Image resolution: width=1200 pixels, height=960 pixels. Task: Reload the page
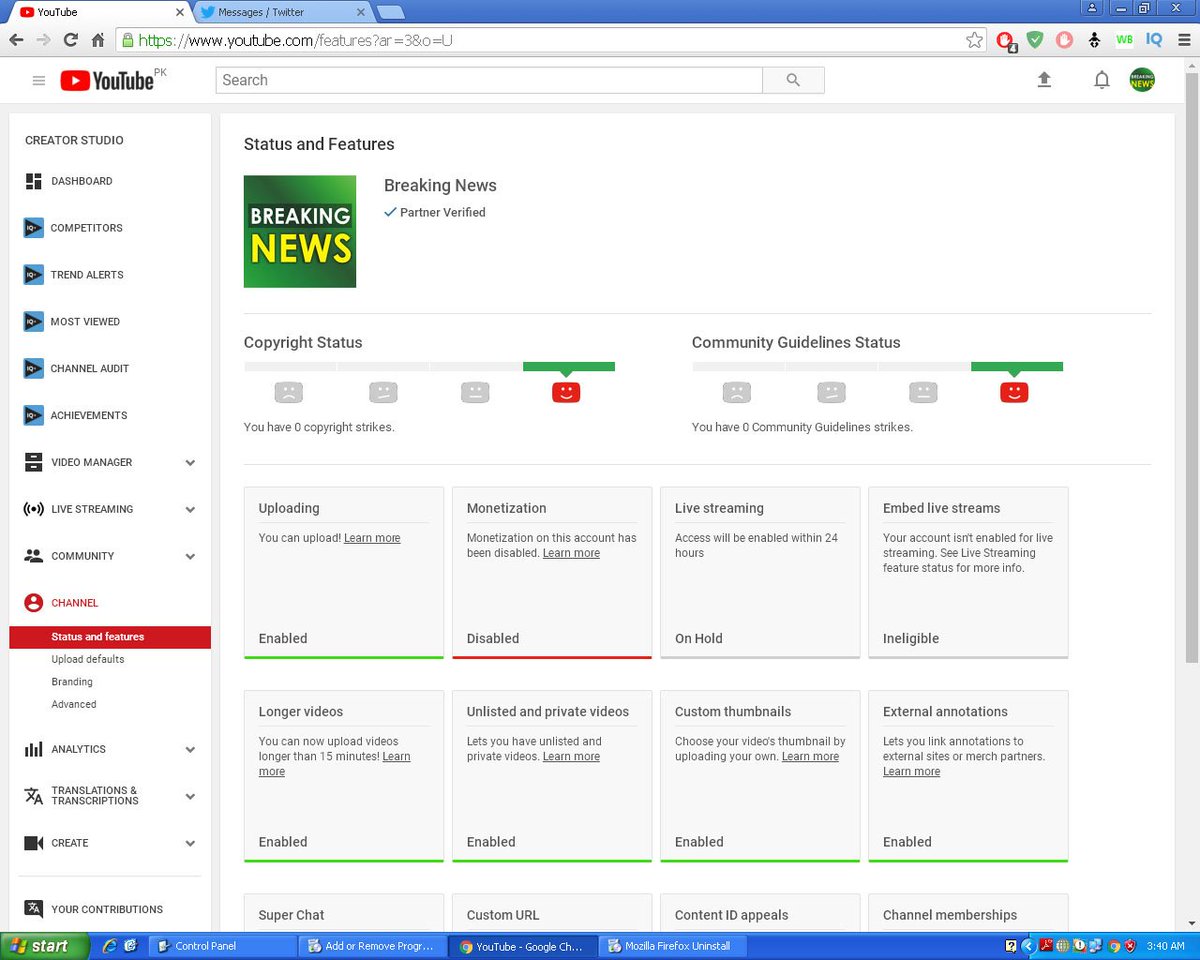point(70,40)
